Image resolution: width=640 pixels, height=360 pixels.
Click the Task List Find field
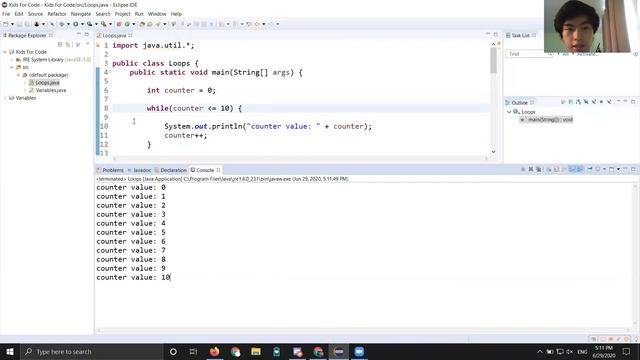pos(528,54)
